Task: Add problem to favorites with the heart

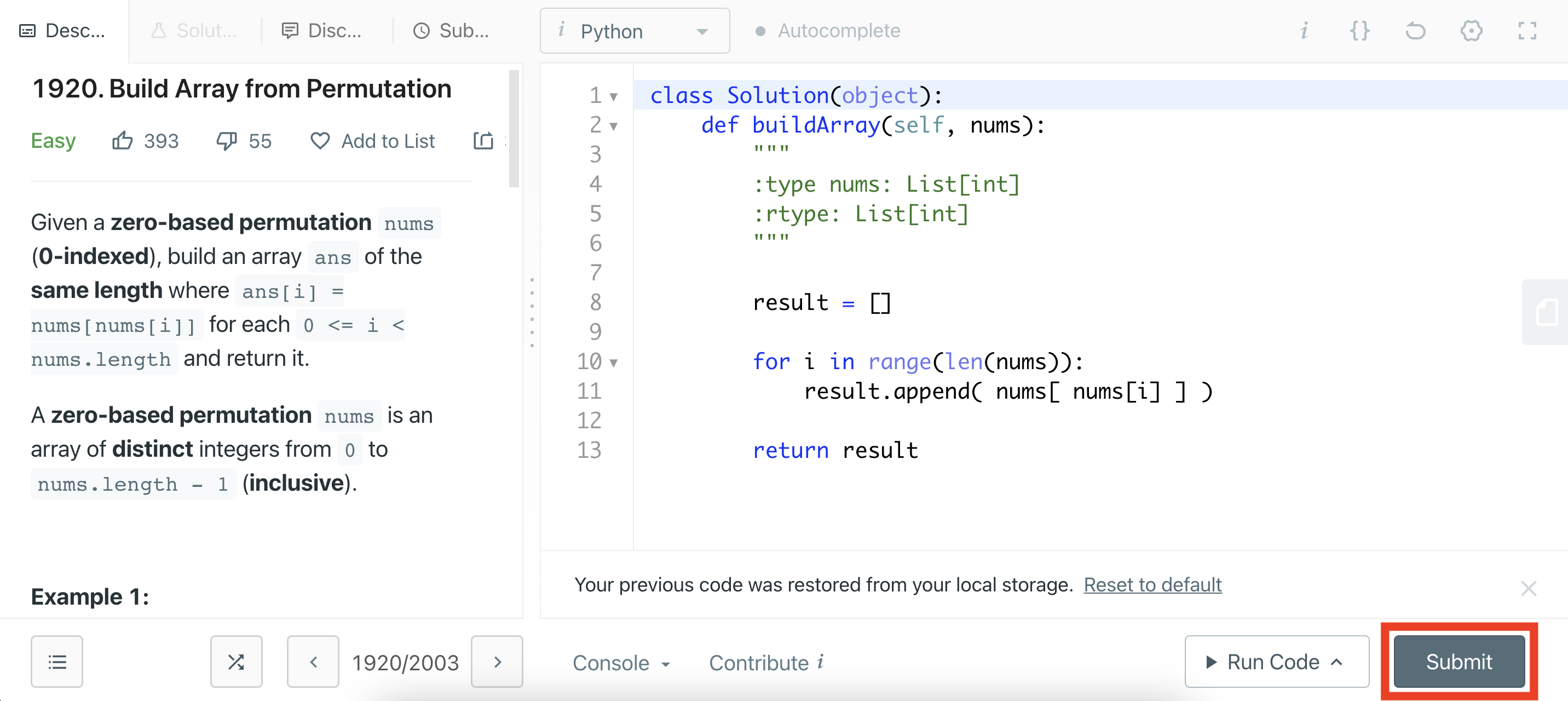Action: pyautogui.click(x=320, y=141)
